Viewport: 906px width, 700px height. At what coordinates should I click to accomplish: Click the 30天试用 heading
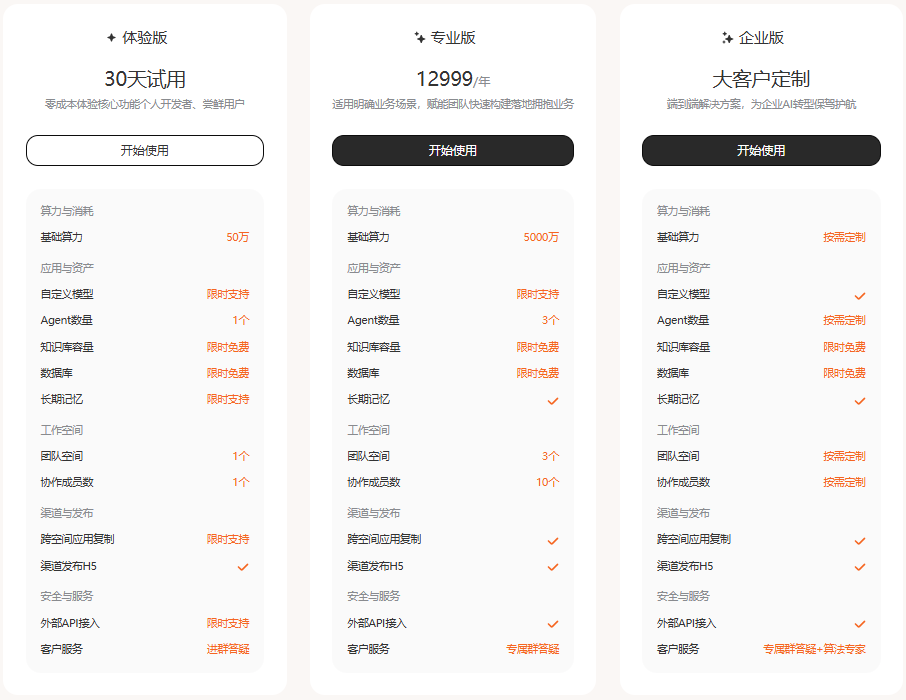click(145, 79)
